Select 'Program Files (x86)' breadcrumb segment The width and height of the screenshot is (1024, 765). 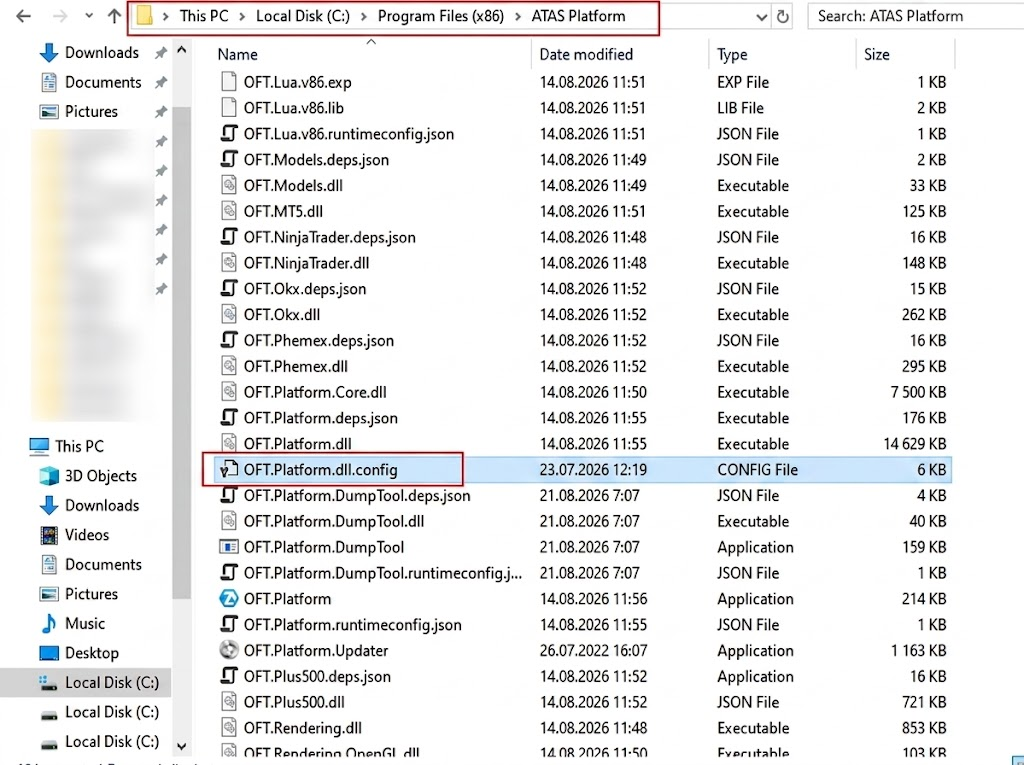coord(441,16)
